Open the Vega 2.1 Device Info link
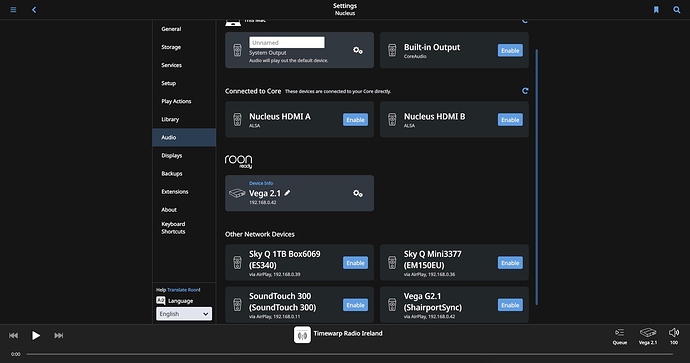This screenshot has width=690, height=363. [x=261, y=183]
